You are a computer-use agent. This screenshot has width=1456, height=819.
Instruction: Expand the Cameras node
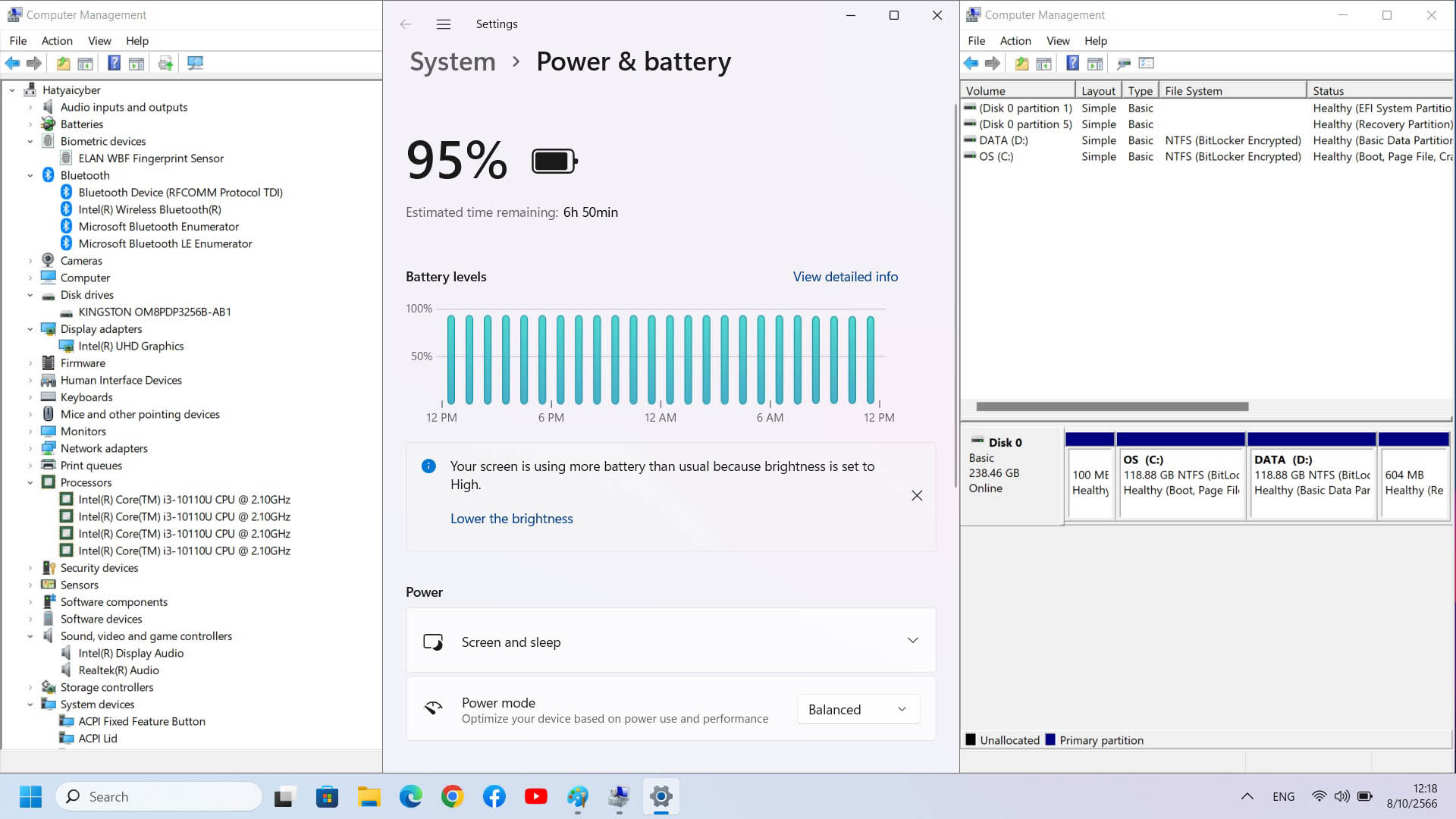[x=30, y=261]
